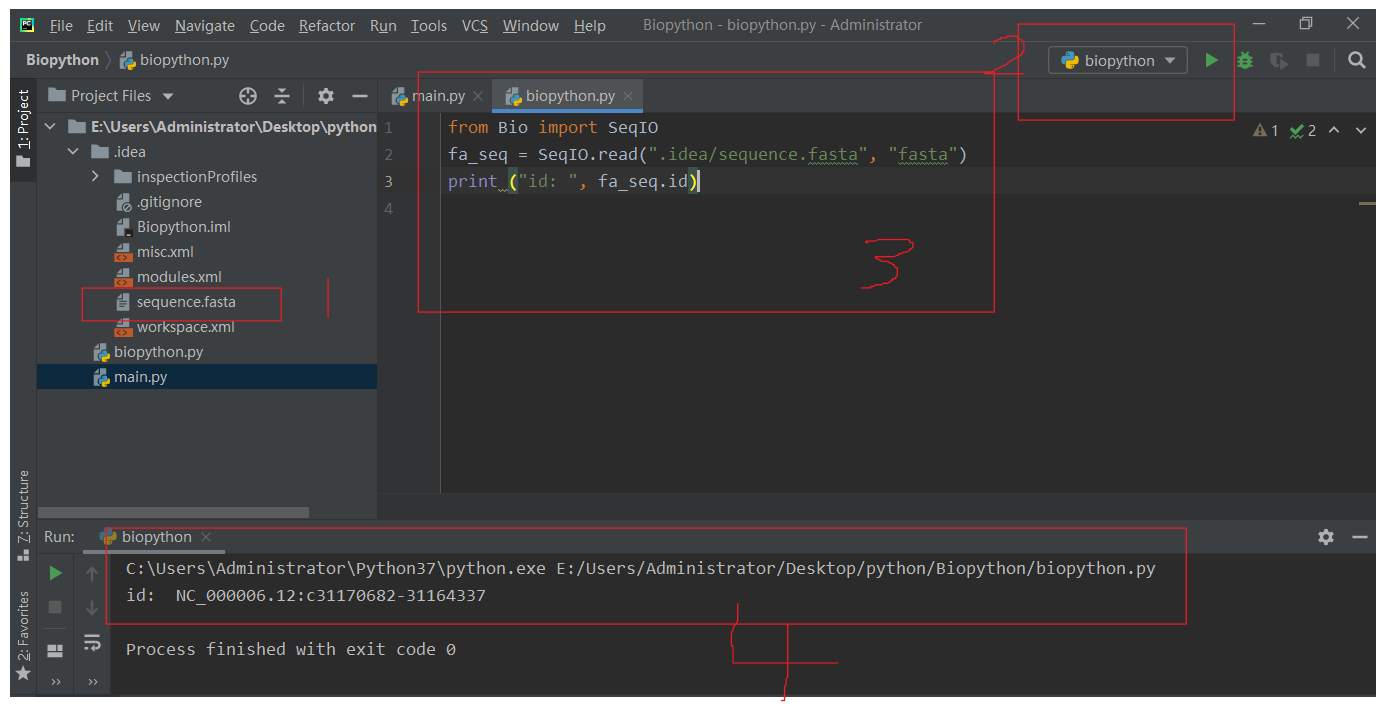Open the Run panel settings gear
This screenshot has height=706, width=1378.
(x=1325, y=537)
